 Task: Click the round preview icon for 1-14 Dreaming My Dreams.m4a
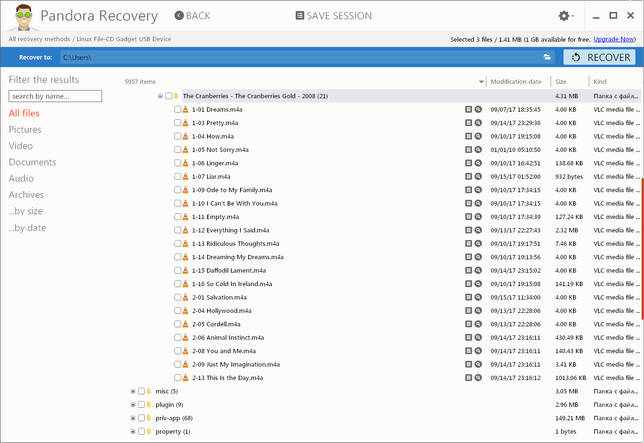pos(478,257)
